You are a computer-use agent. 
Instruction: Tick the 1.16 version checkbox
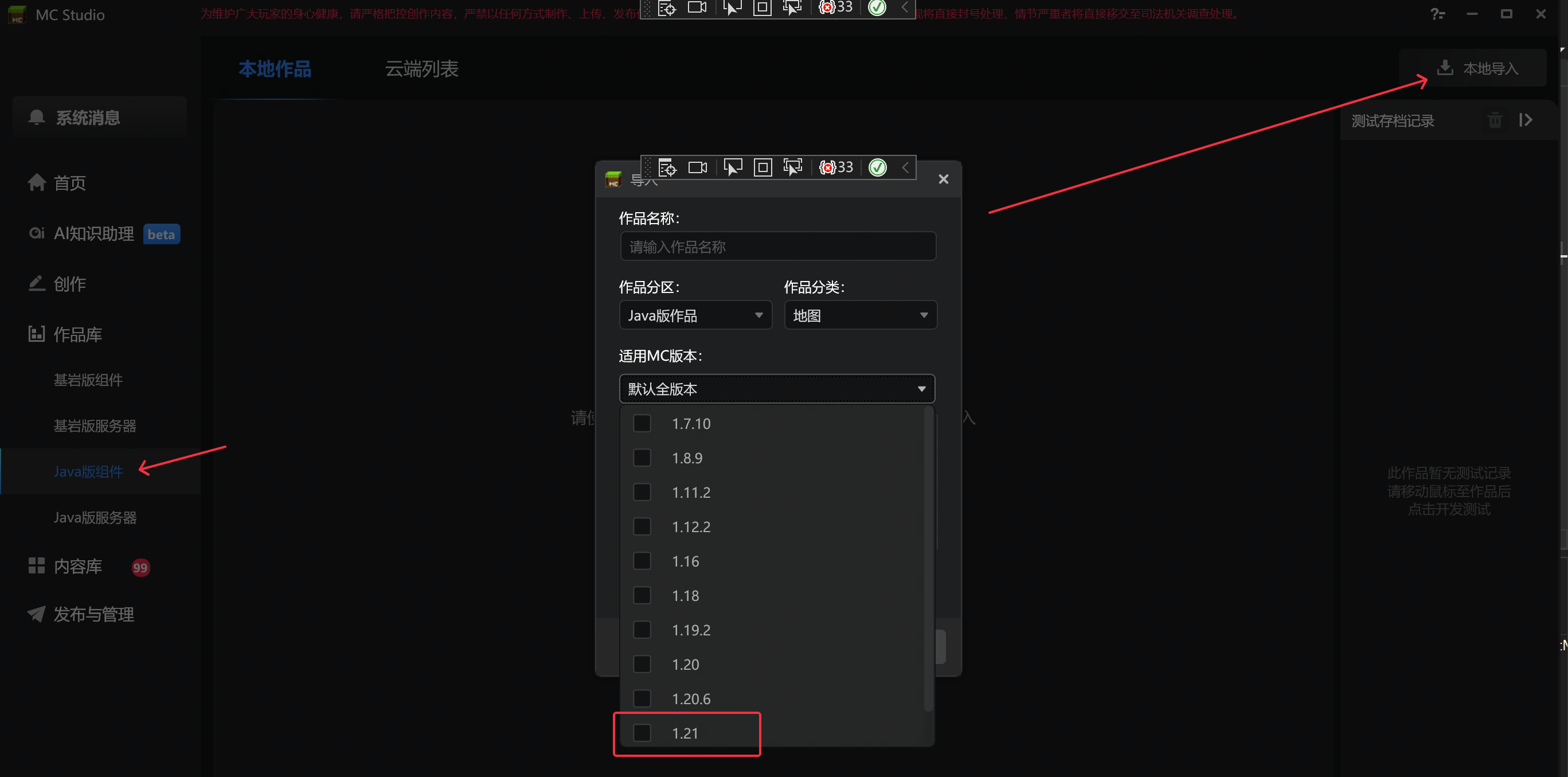642,561
